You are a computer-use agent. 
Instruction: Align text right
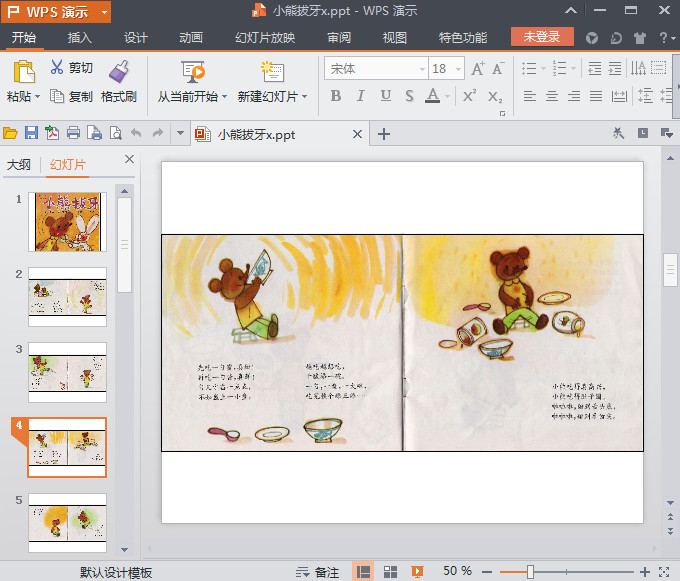coord(574,96)
